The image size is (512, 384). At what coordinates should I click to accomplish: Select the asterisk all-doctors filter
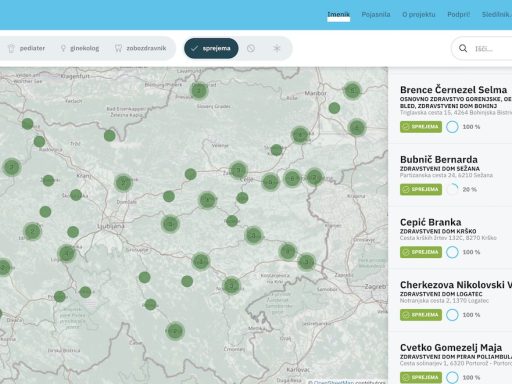point(277,48)
